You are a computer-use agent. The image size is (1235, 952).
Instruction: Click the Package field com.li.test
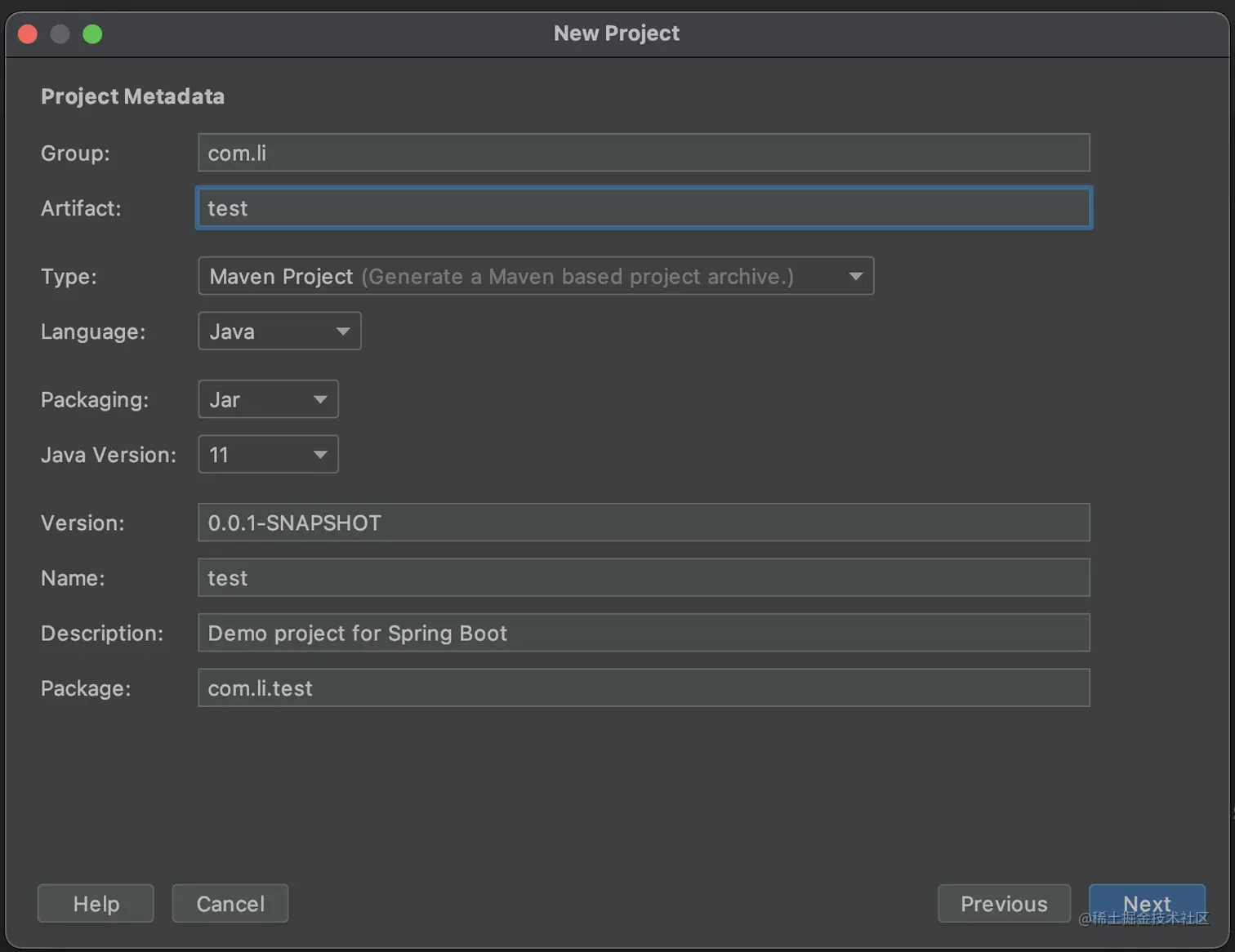tap(643, 688)
